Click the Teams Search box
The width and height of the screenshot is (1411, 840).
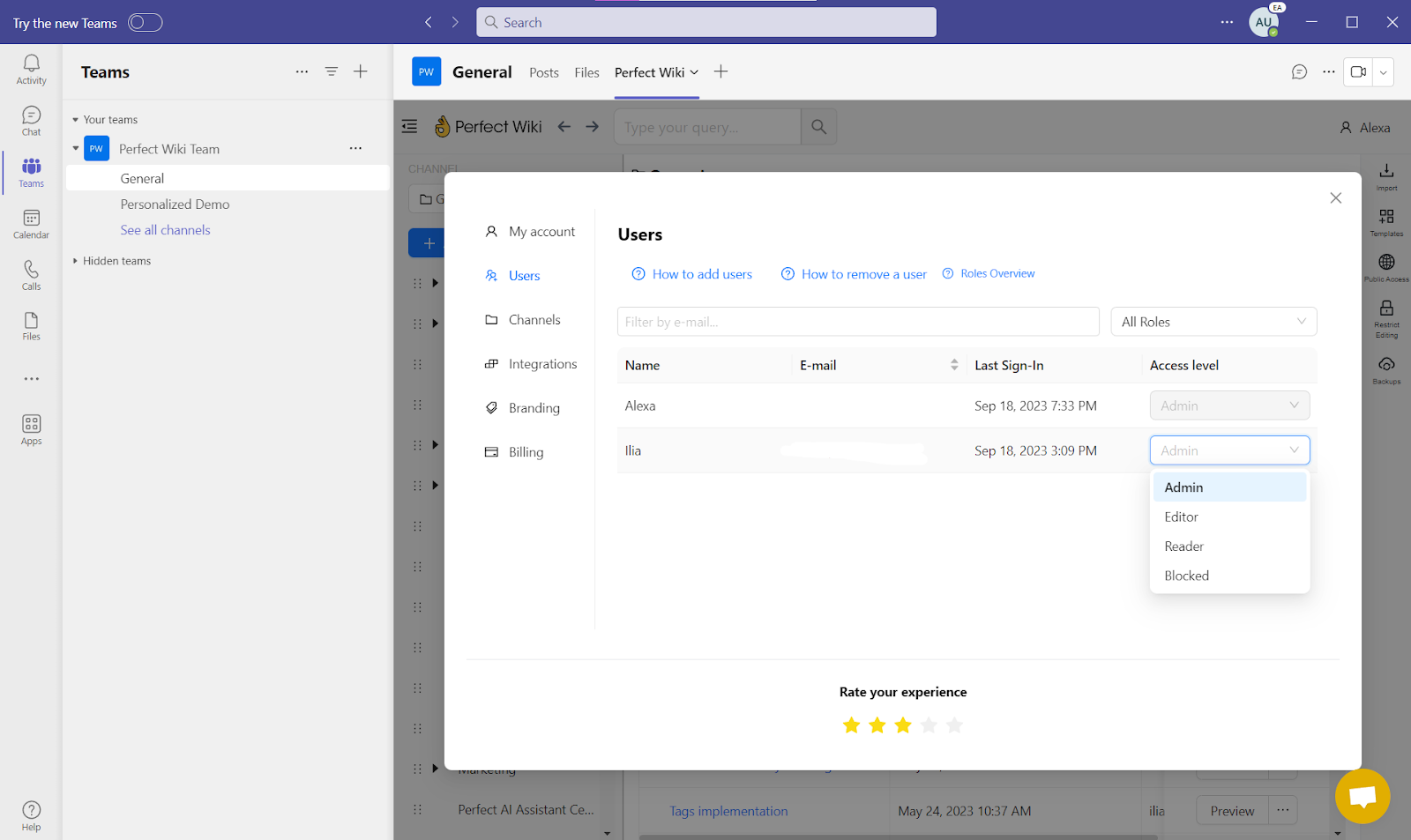tap(706, 22)
